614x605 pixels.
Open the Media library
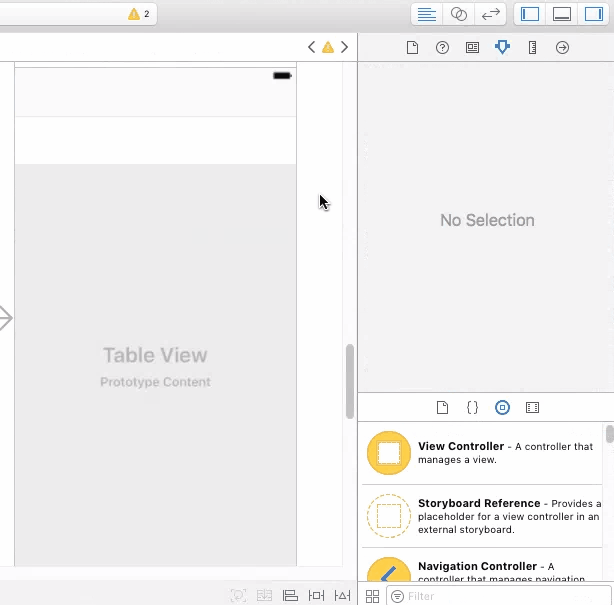coord(532,408)
